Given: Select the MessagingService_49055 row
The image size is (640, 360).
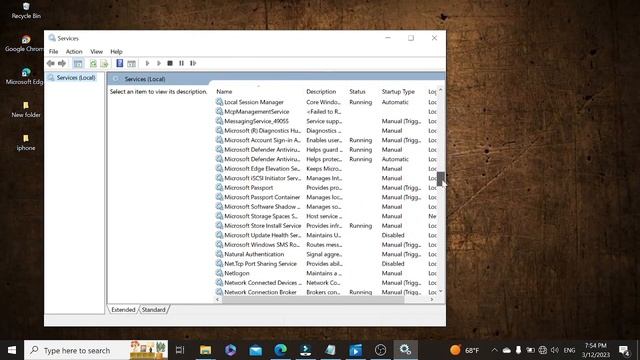Looking at the screenshot, I should pyautogui.click(x=325, y=121).
